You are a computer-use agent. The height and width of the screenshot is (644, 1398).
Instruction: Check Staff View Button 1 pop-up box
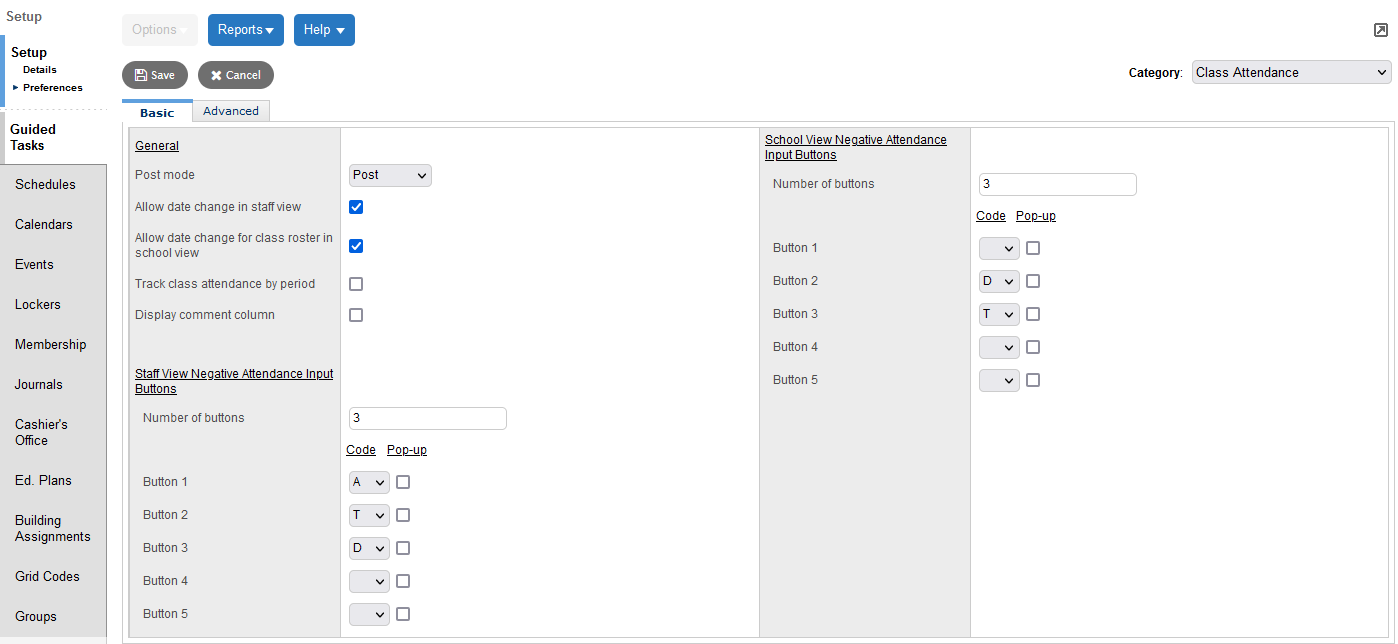tap(403, 482)
